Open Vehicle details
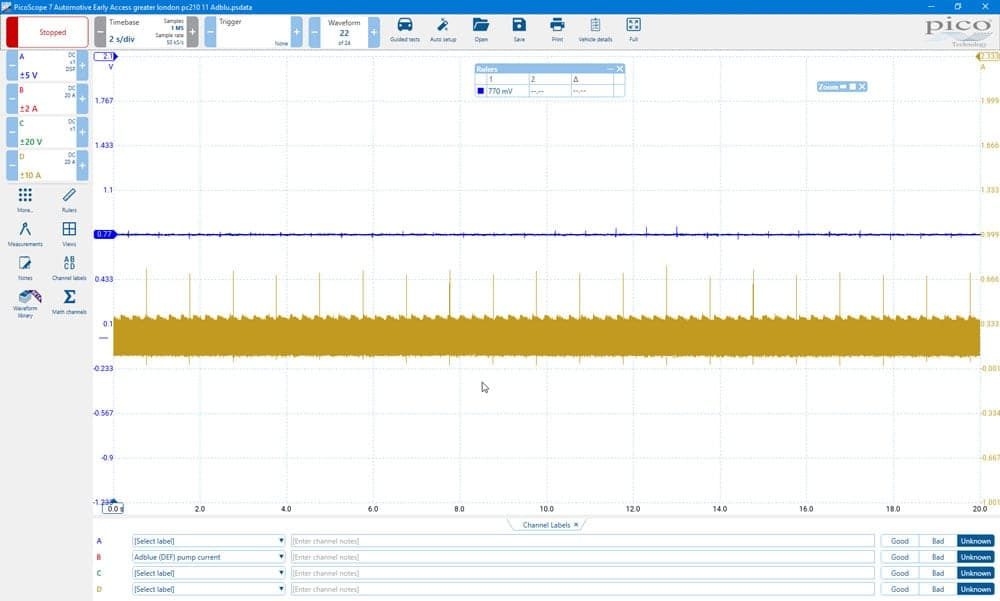The image size is (1000, 601). 595,30
